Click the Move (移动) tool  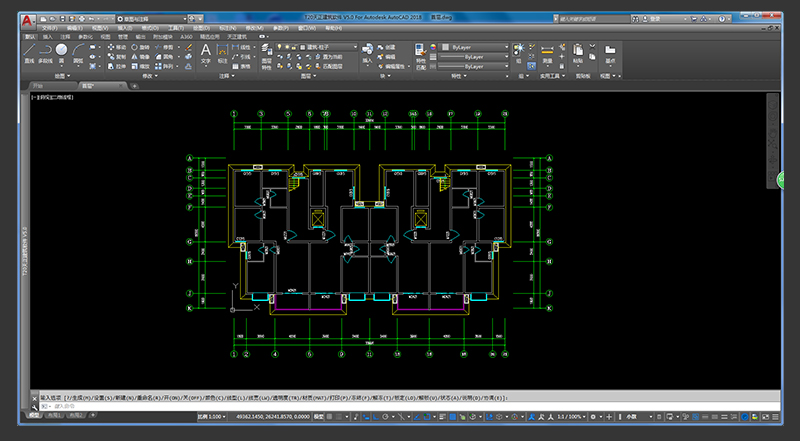pos(117,47)
